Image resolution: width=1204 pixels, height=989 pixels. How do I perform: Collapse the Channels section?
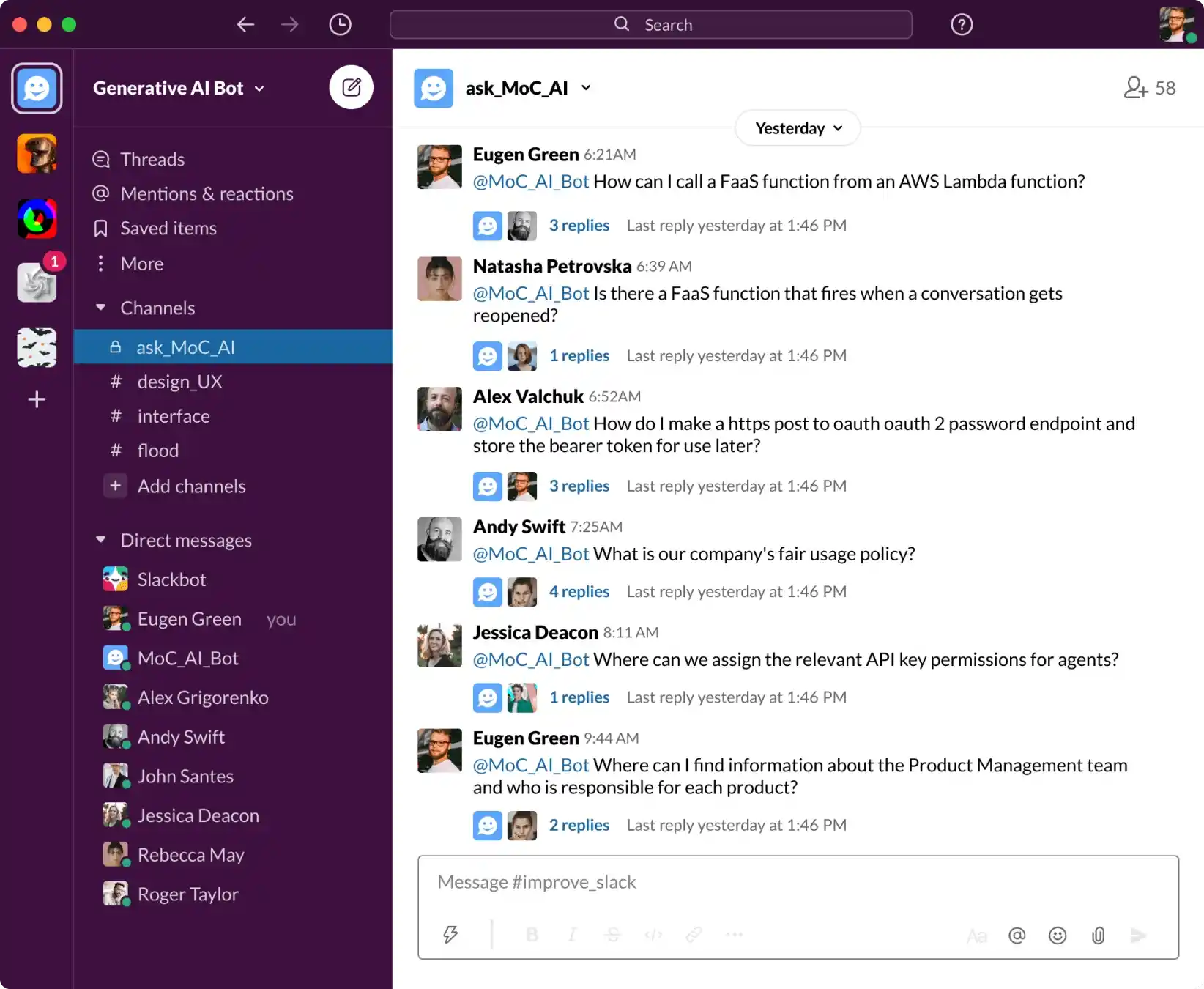101,308
